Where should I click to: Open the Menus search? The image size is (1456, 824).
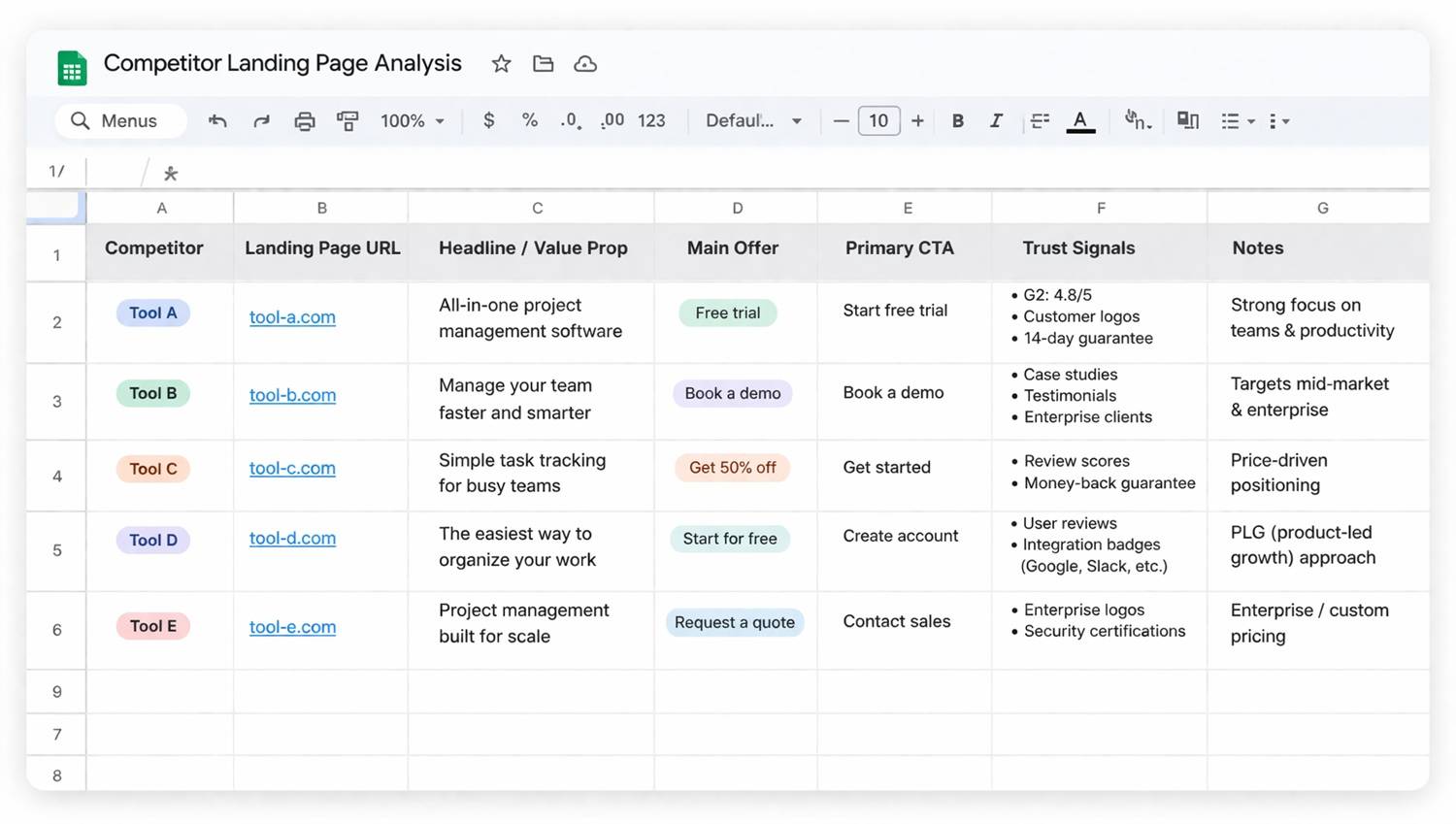[118, 120]
